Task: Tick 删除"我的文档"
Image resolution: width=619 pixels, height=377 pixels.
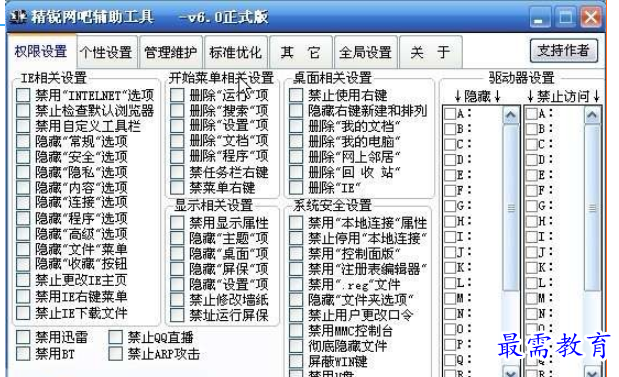Action: click(x=296, y=126)
